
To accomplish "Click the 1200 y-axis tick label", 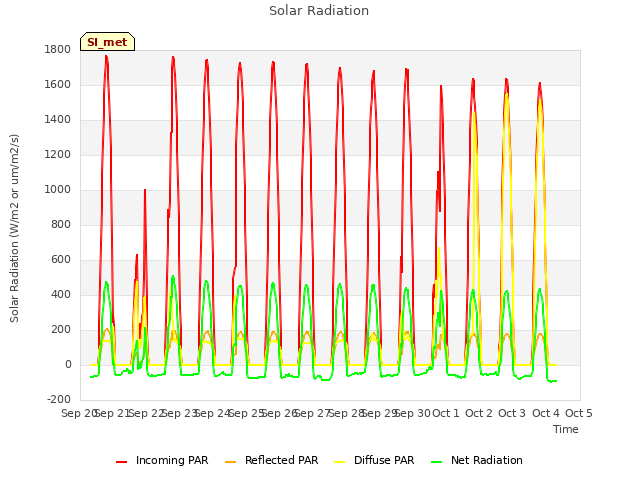I will 58,155.
